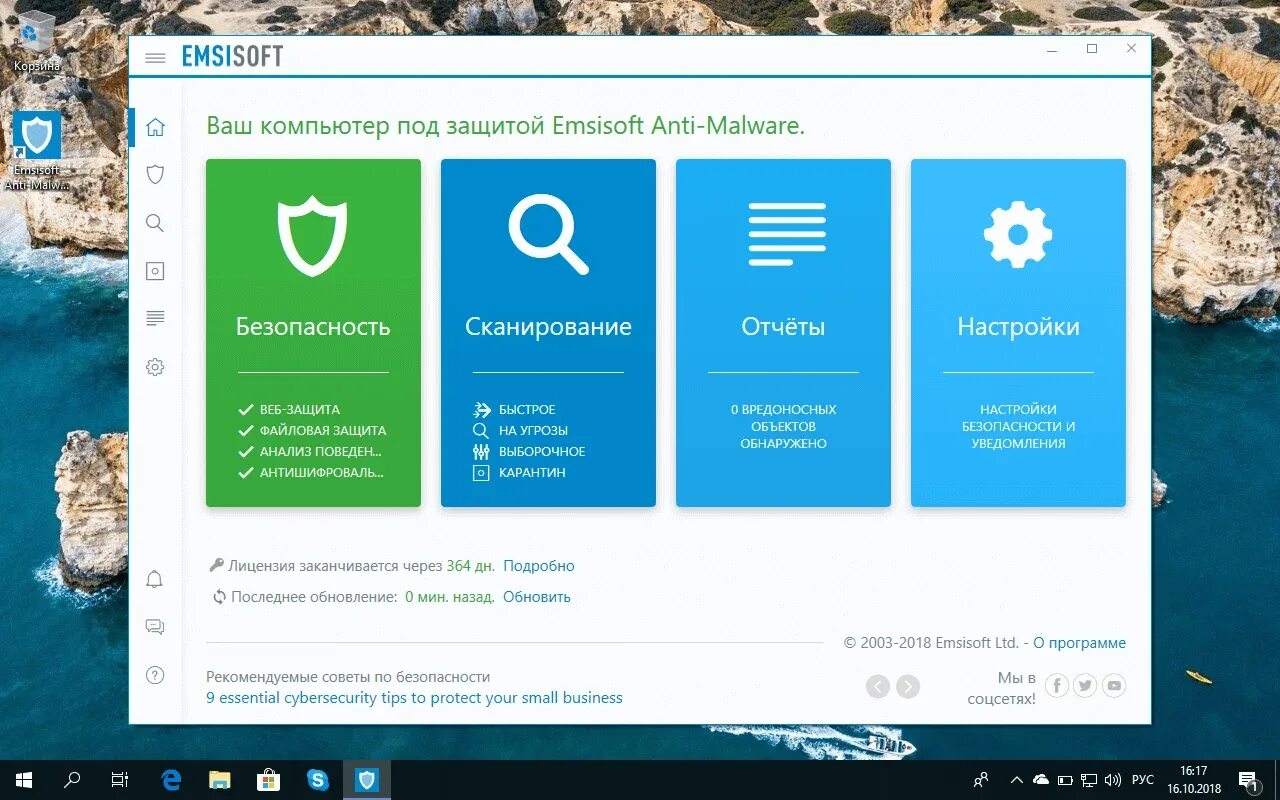The image size is (1280, 800).
Task: Show previous security tip with left arrow
Action: tap(877, 686)
